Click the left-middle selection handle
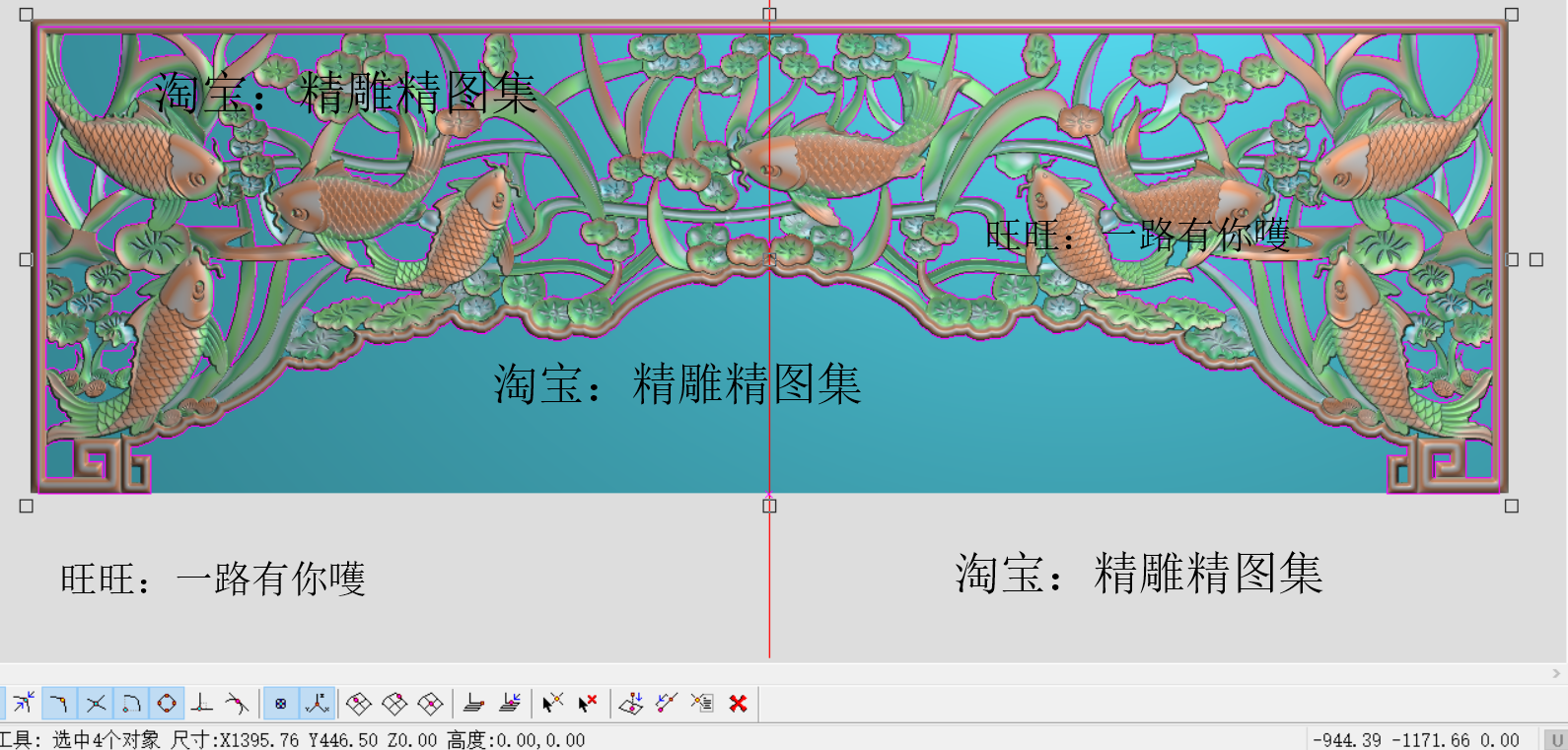Image resolution: width=1568 pixels, height=750 pixels. 27,259
